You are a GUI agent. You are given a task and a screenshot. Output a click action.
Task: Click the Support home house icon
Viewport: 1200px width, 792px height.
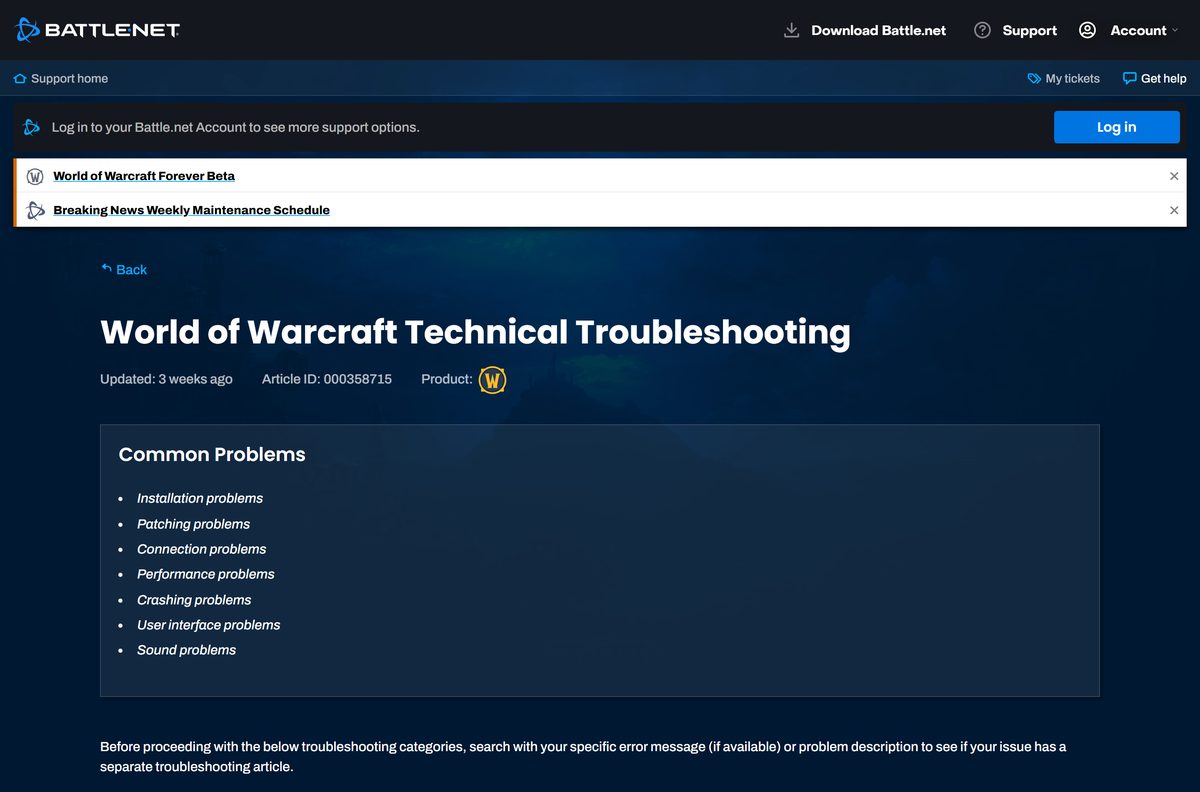coord(20,78)
